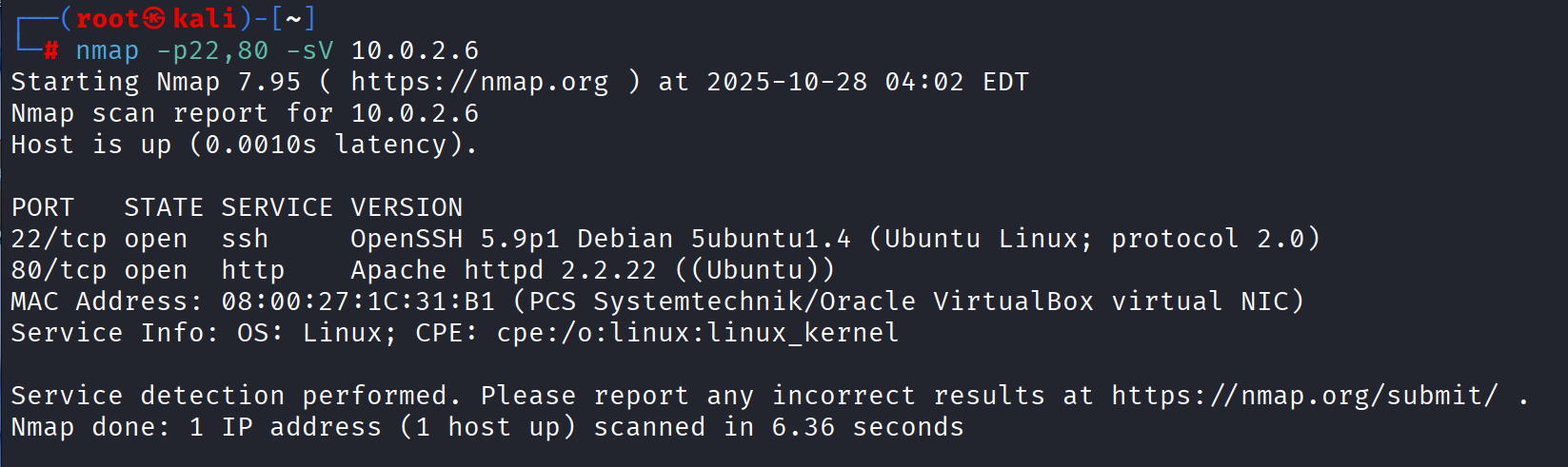Click the SERVICE column header
The height and width of the screenshot is (467, 1568).
pos(277,207)
